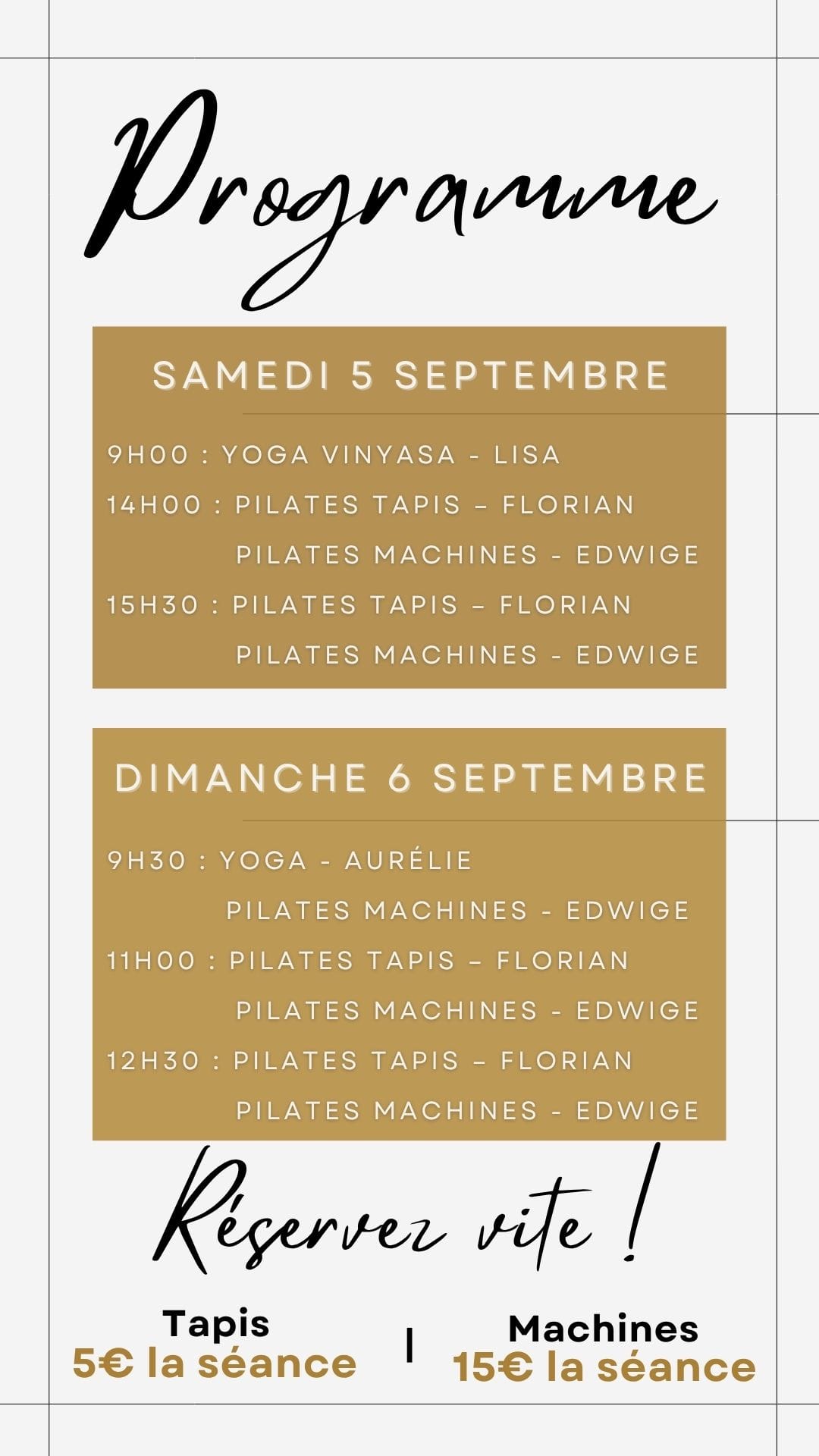Select Sunday 12H30 Pilates Machines Edwige line
This screenshot has width=819, height=1456.
[x=467, y=1111]
